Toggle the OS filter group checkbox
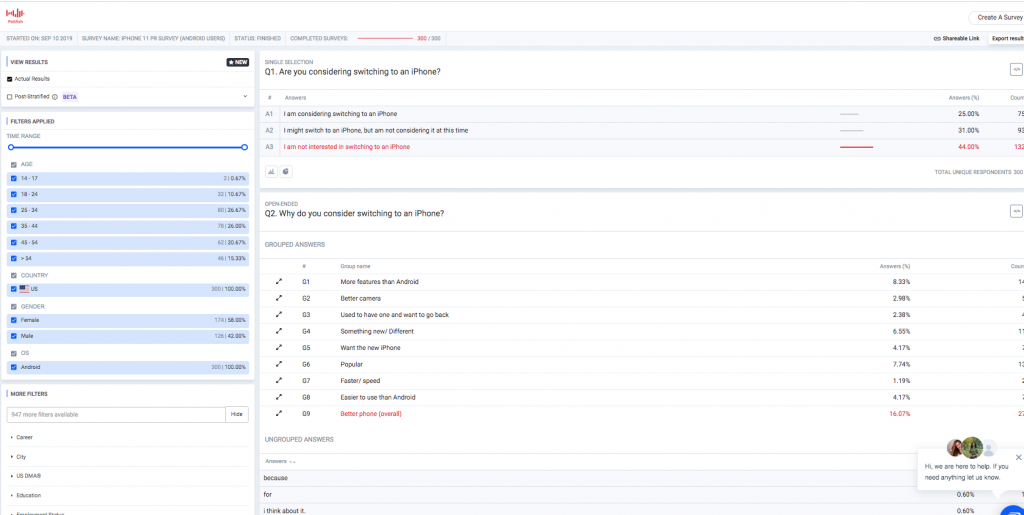Screen dimensions: 1024x515 (14, 353)
